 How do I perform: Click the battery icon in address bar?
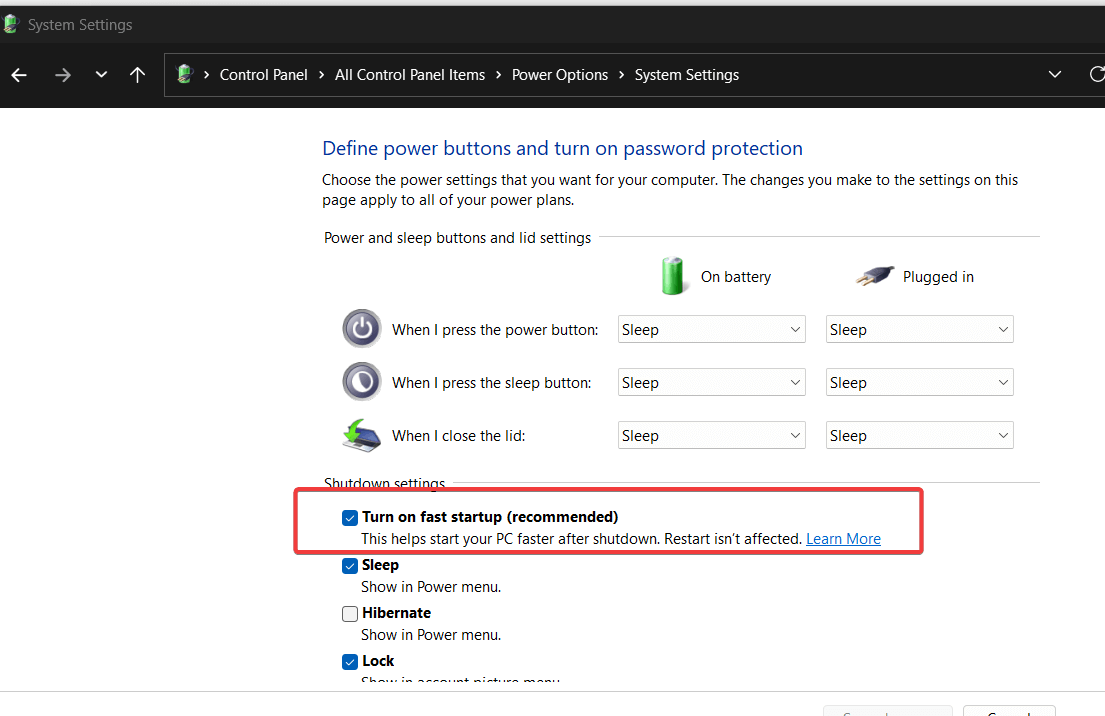pos(184,74)
